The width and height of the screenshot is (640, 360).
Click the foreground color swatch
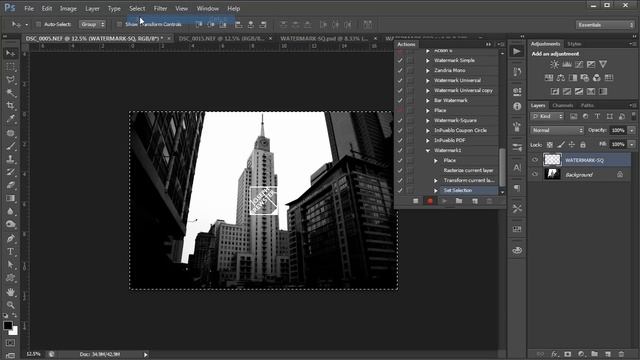[7, 325]
